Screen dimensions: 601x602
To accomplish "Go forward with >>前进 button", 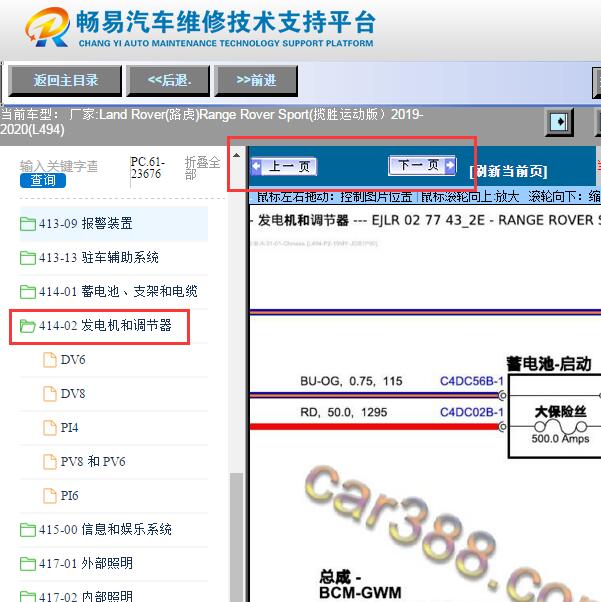I will coord(256,81).
